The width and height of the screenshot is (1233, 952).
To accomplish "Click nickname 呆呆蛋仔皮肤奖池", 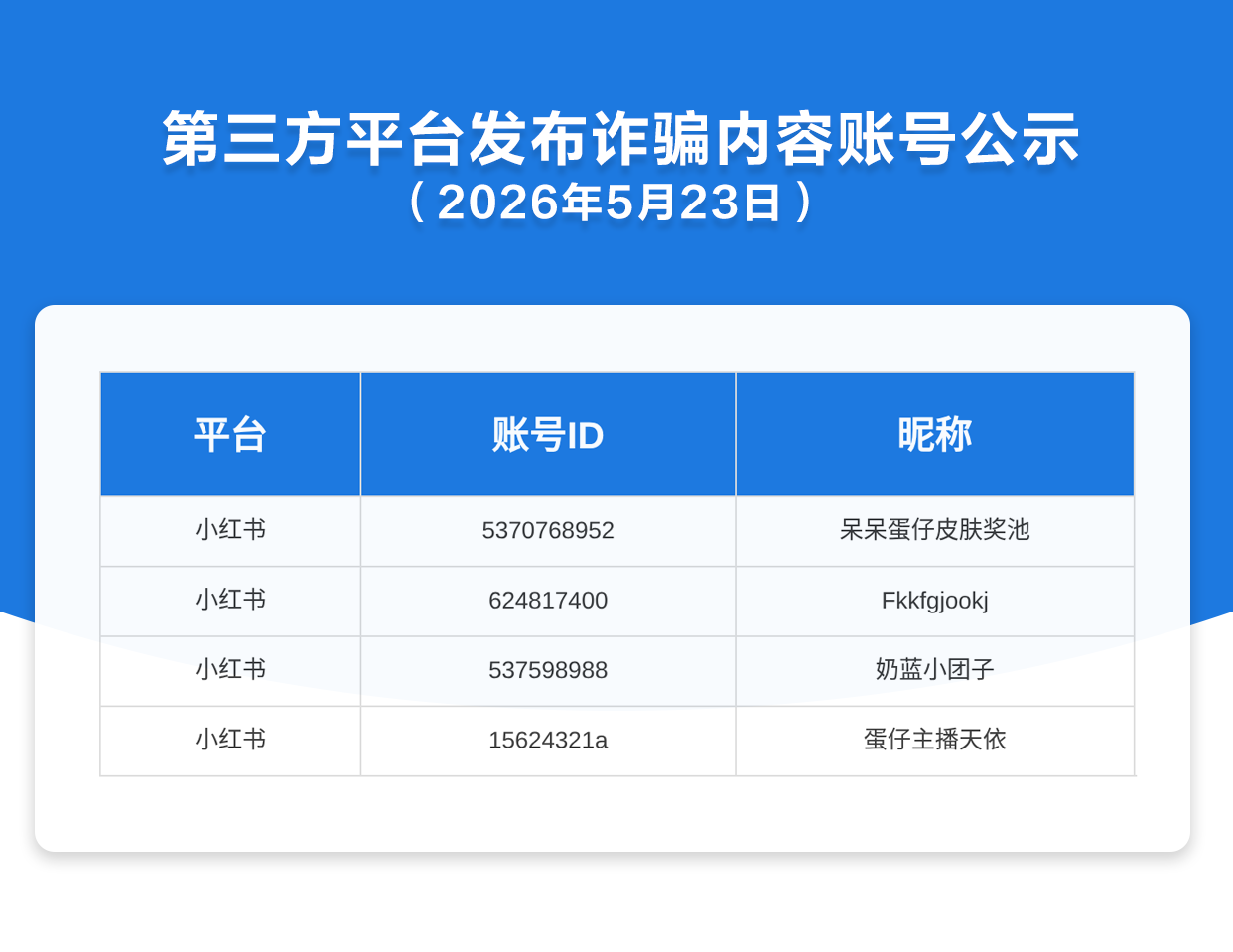I will click(934, 530).
